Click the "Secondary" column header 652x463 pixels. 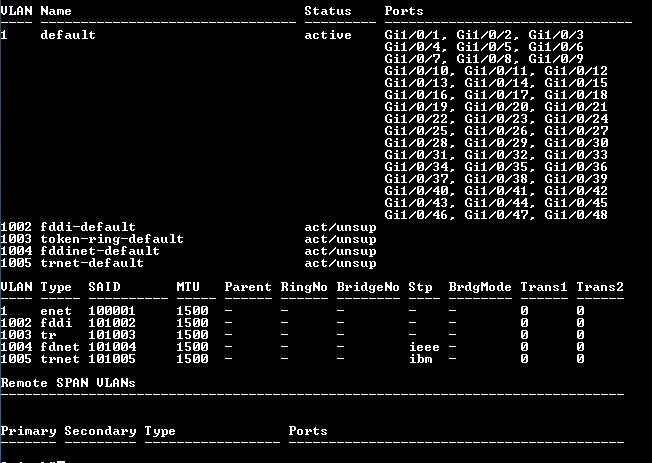click(100, 431)
